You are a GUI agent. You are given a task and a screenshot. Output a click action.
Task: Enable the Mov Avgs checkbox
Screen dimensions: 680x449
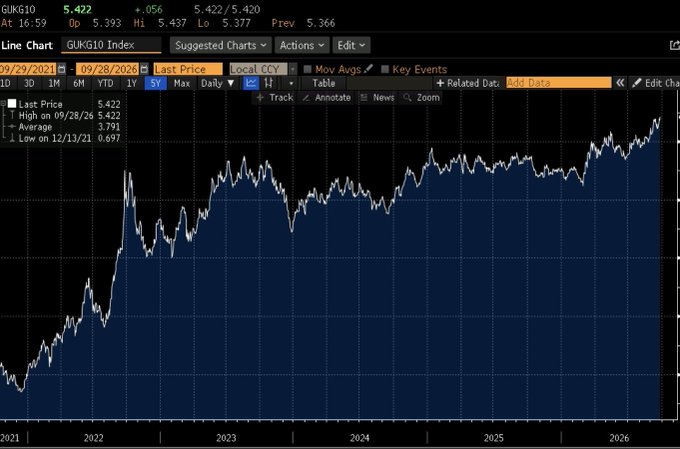307,69
